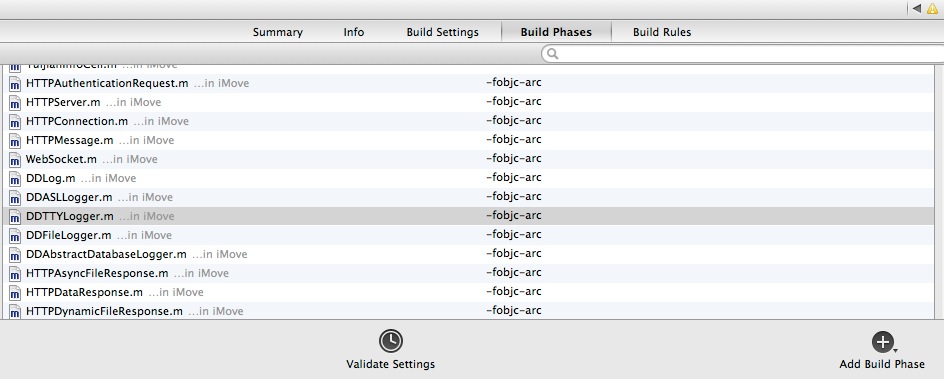Select the DDAbstractDatabaseLogger.m row
This screenshot has width=944, height=379.
468,254
